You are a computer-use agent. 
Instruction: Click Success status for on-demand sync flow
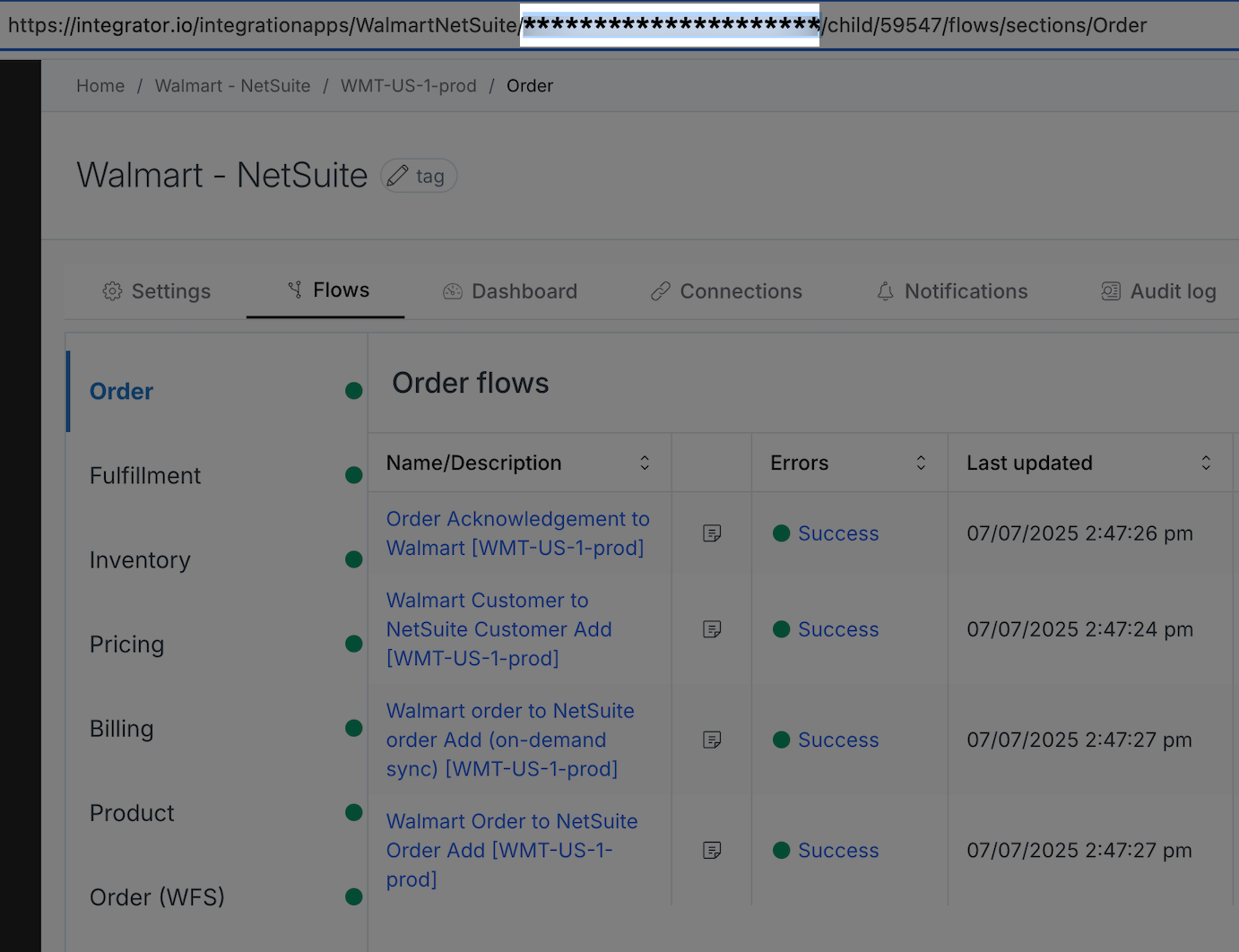838,740
